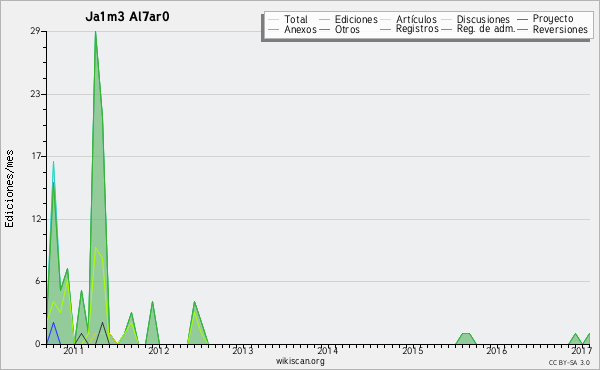Select the 'Reg. de adm.' legend label

point(486,29)
